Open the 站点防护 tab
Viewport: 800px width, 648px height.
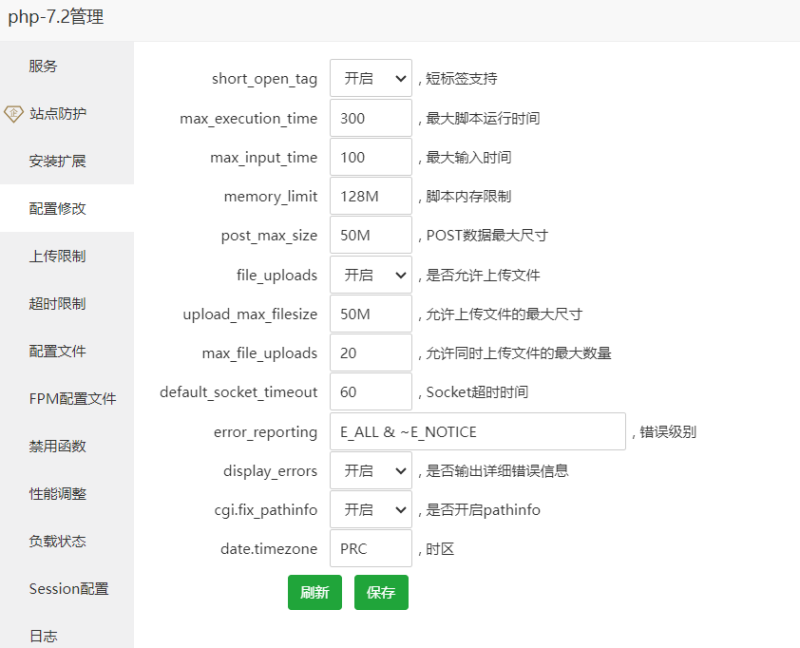[67, 113]
